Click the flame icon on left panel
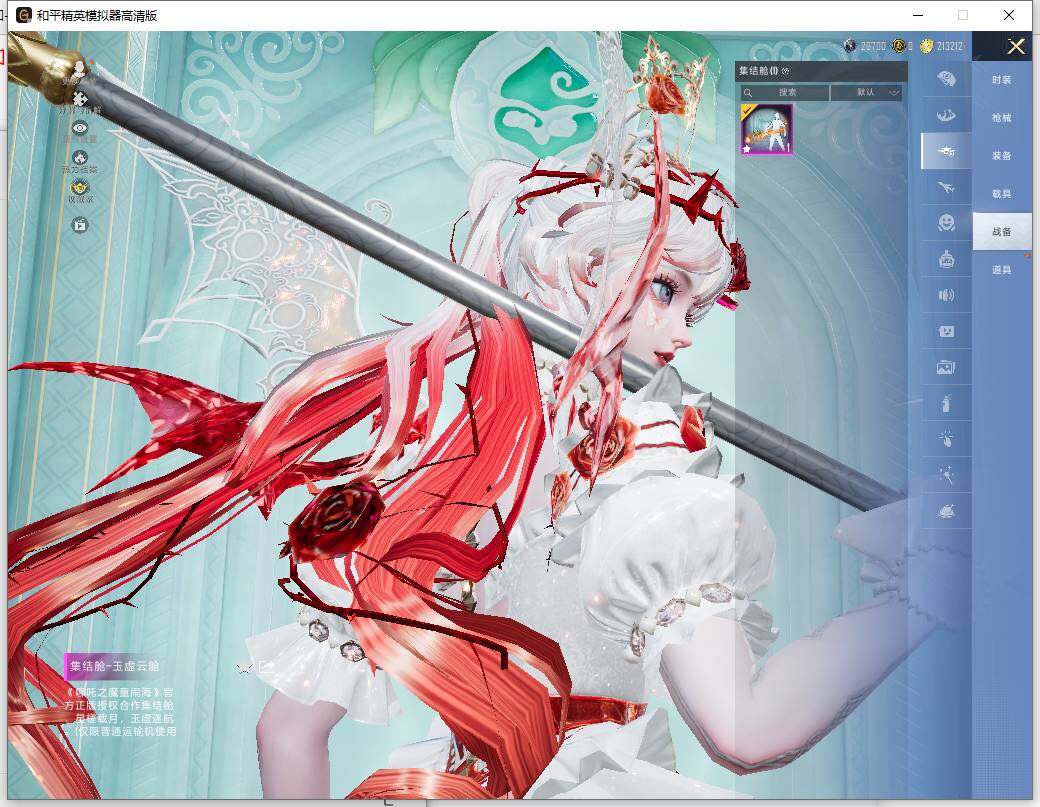 80,158
